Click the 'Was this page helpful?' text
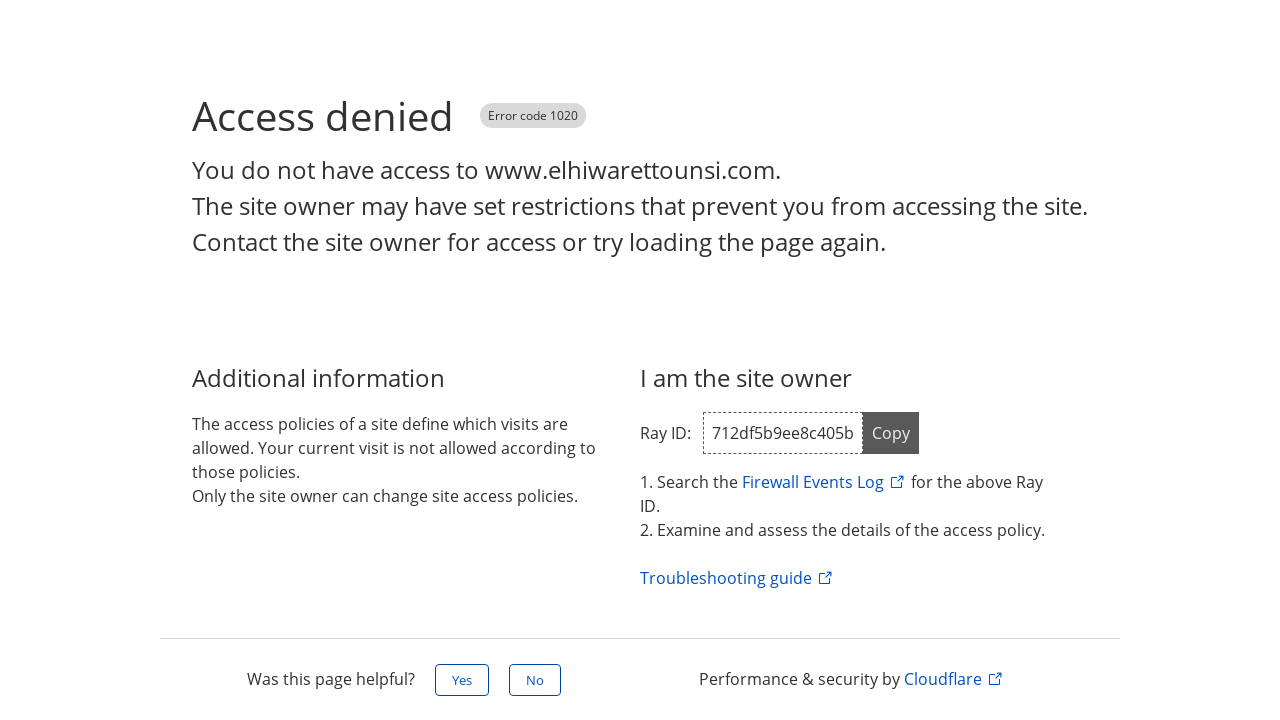Screen dimensions: 1280x720 331,679
